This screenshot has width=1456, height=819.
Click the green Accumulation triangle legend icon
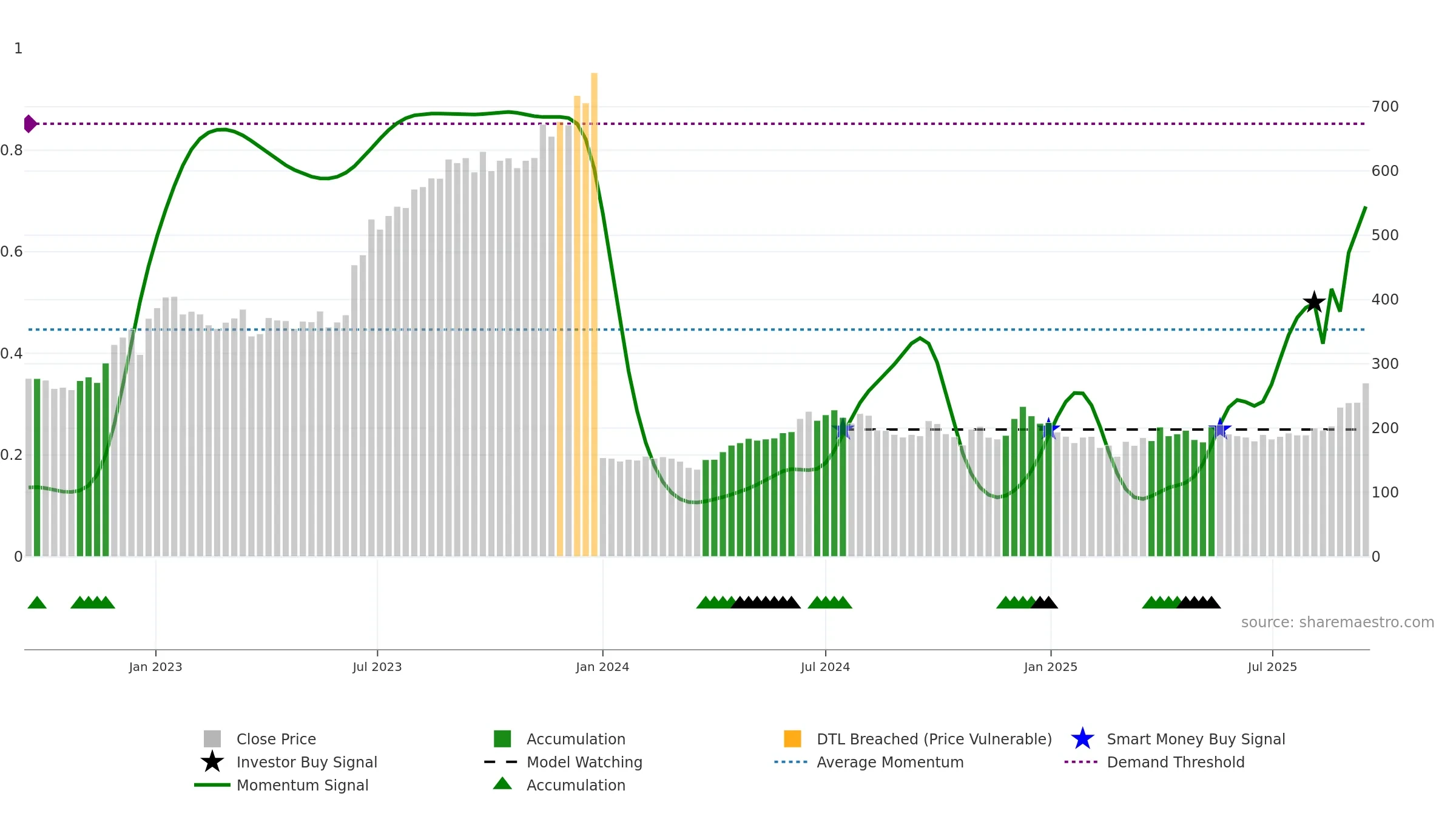click(x=502, y=784)
